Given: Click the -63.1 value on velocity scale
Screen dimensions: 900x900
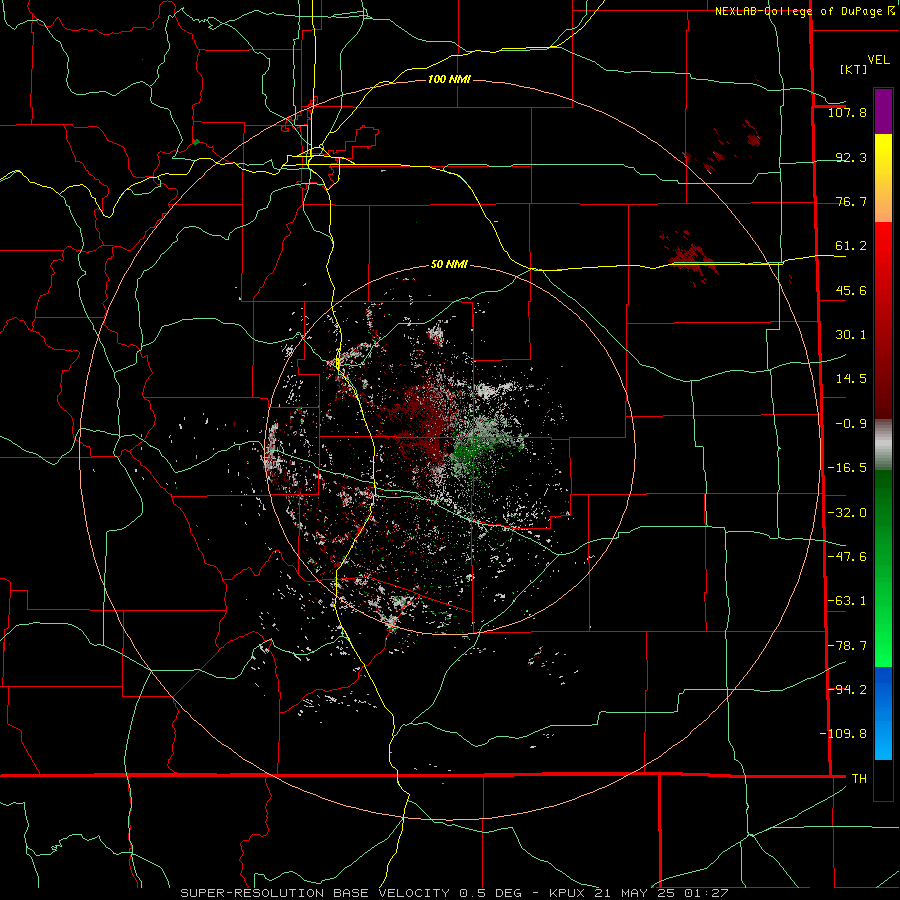Looking at the screenshot, I should click(847, 601).
